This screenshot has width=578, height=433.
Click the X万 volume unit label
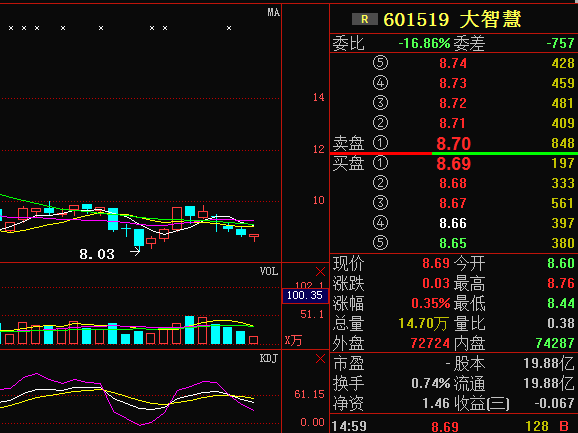point(293,341)
